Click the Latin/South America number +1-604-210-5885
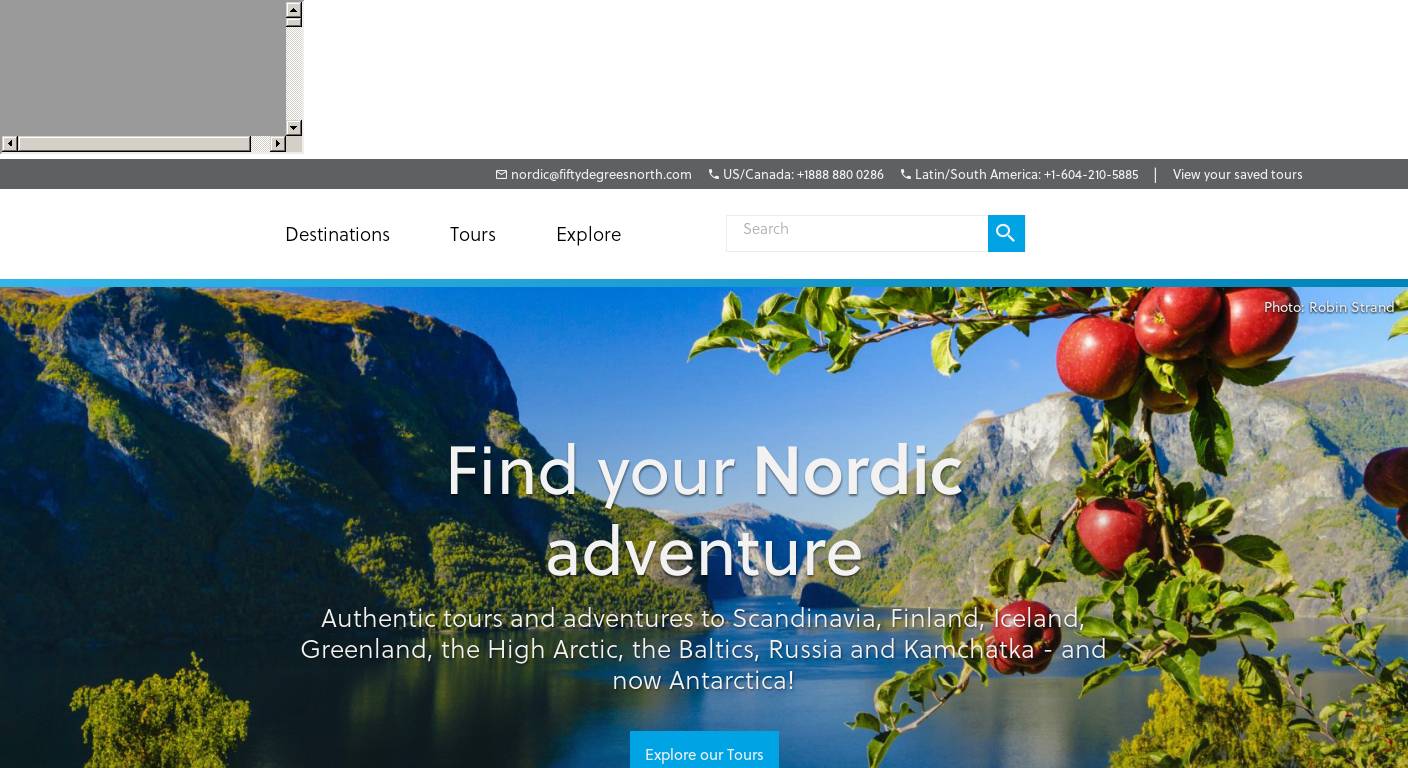 [1091, 175]
